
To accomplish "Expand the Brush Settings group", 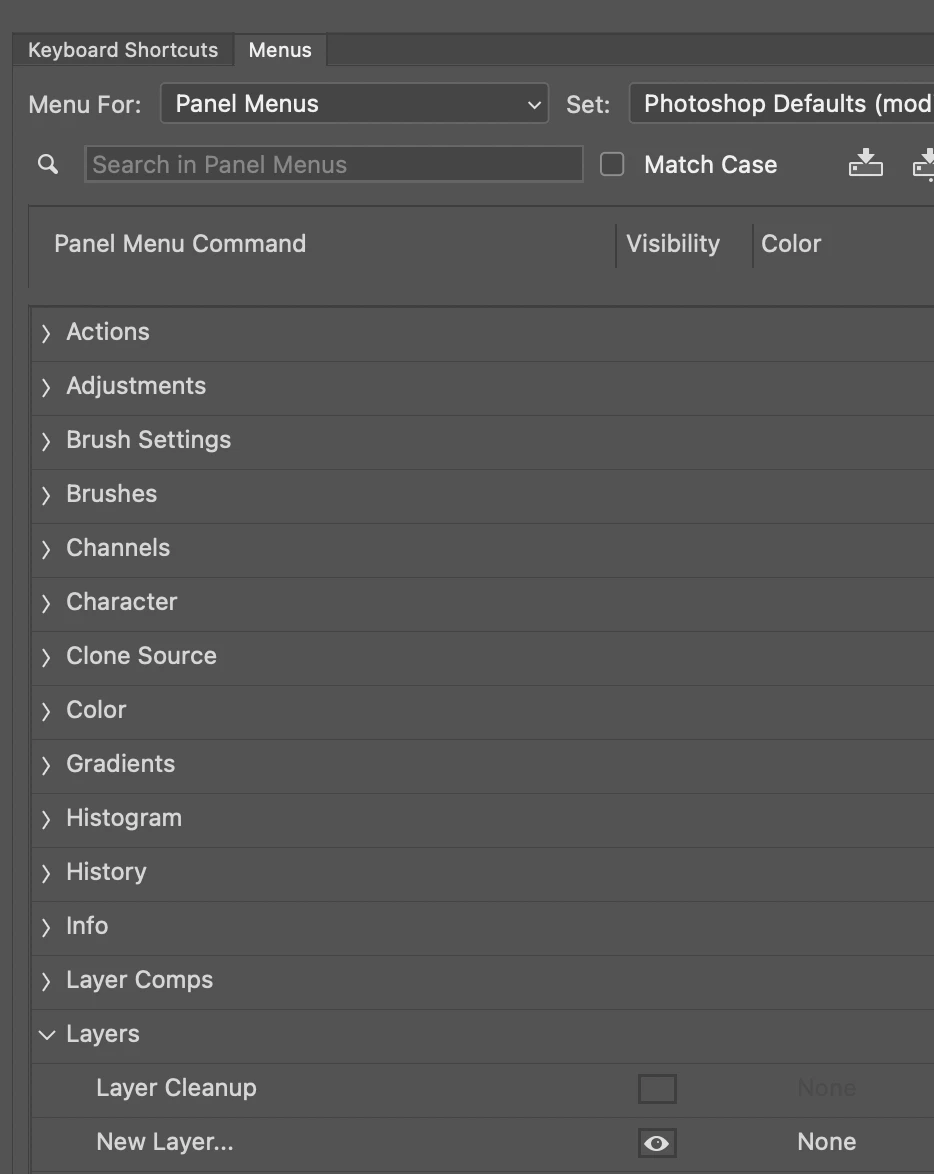I will (x=46, y=441).
